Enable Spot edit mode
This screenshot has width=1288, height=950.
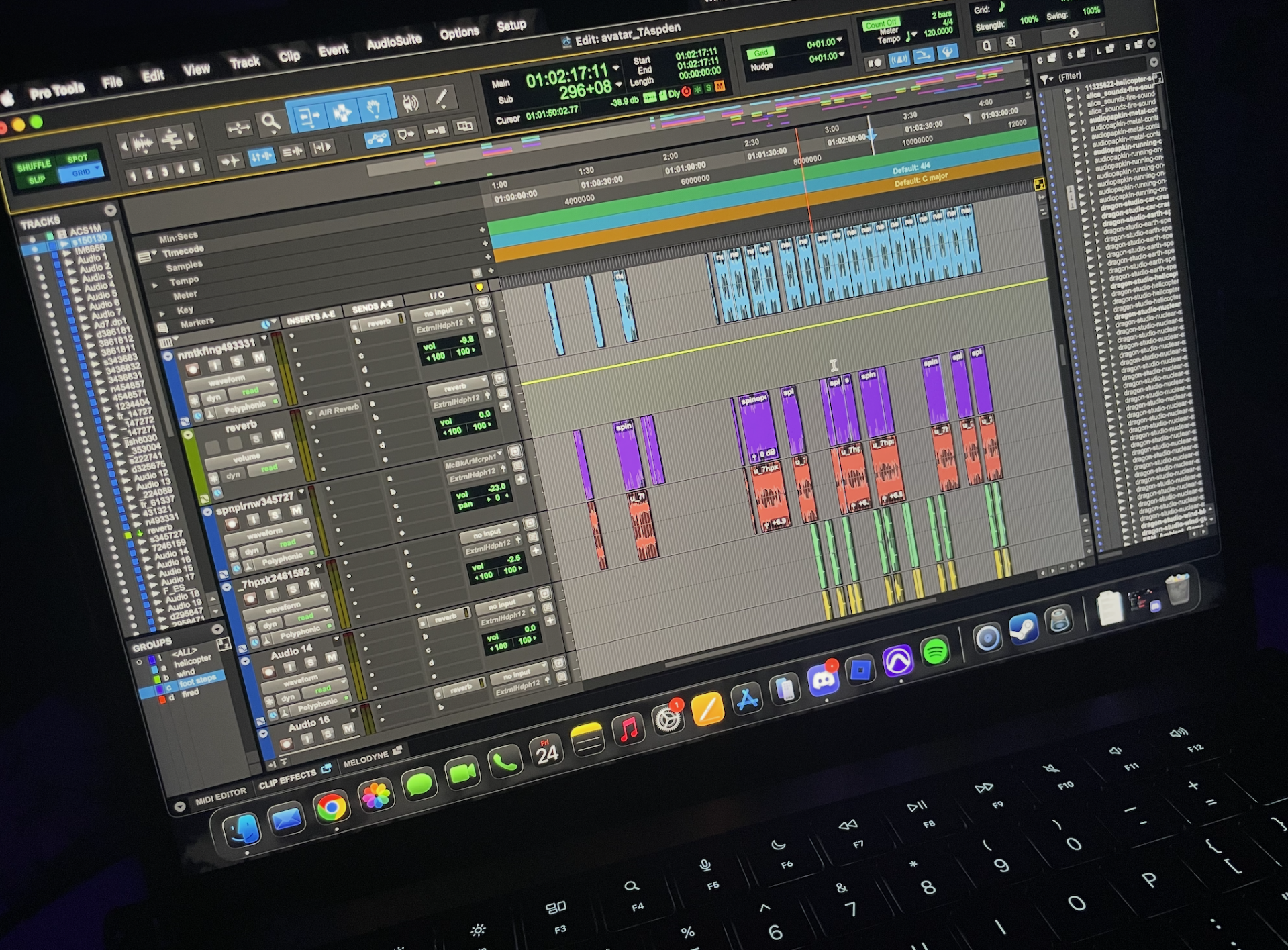77,159
